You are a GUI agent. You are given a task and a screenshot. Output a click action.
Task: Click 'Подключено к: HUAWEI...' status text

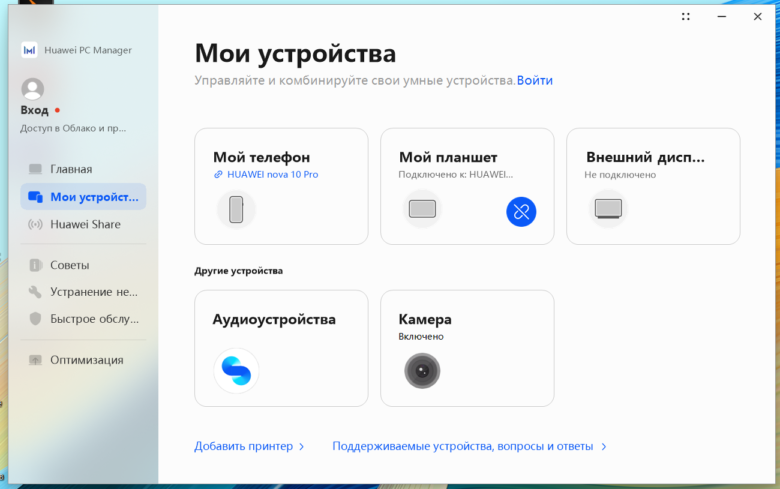point(455,175)
